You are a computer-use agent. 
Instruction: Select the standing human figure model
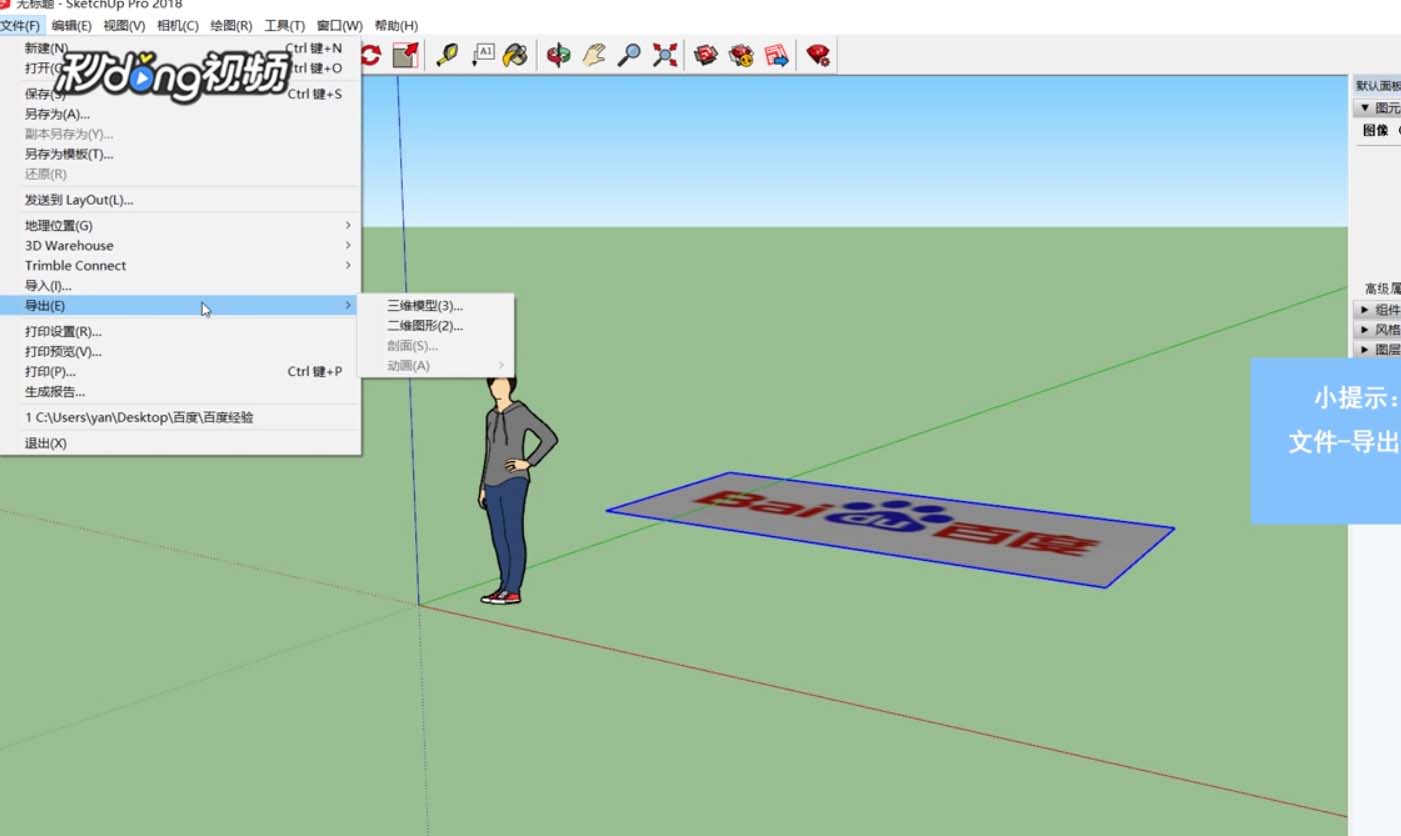514,490
